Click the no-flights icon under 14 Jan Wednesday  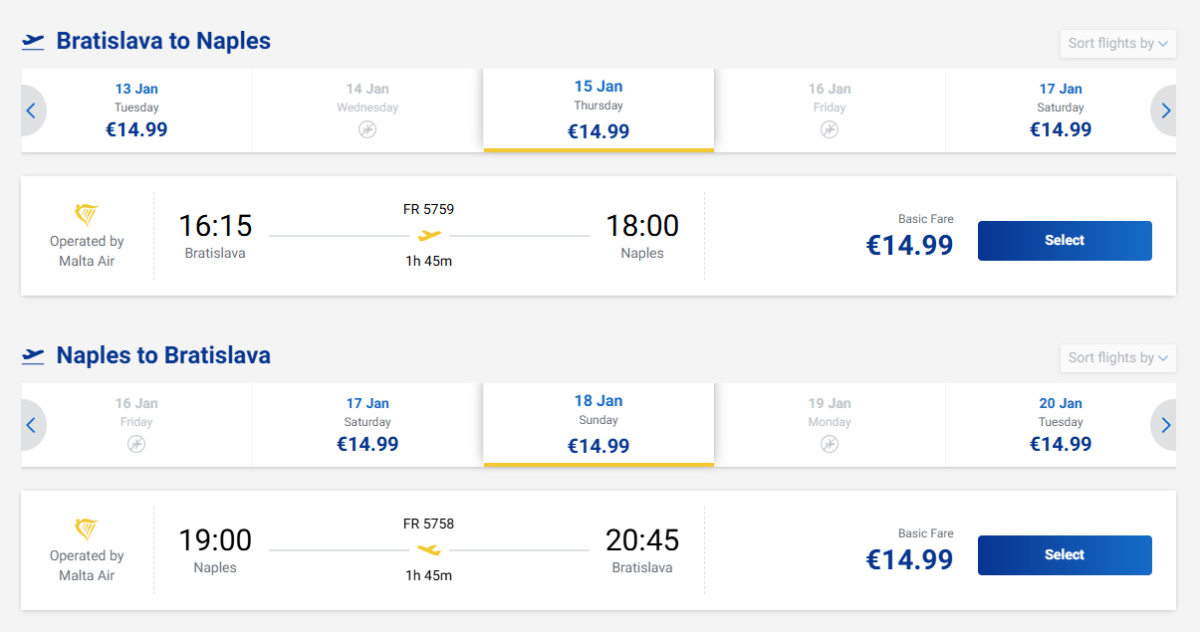(x=367, y=129)
